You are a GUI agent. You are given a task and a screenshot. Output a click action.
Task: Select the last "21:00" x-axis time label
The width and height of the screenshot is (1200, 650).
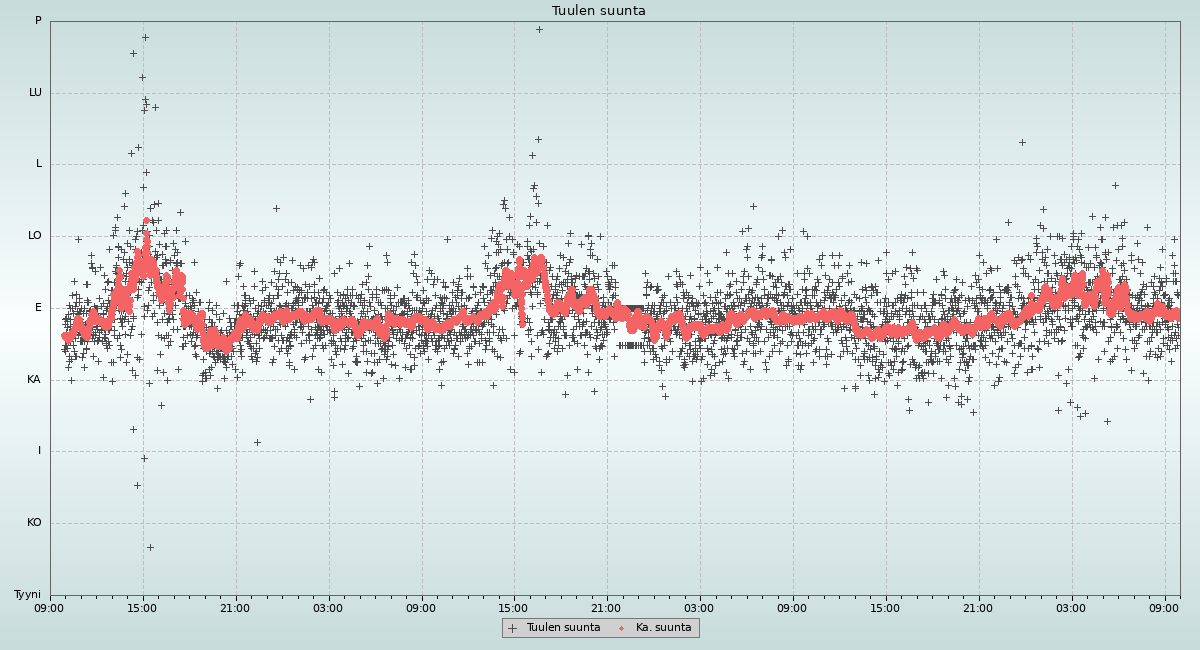979,608
